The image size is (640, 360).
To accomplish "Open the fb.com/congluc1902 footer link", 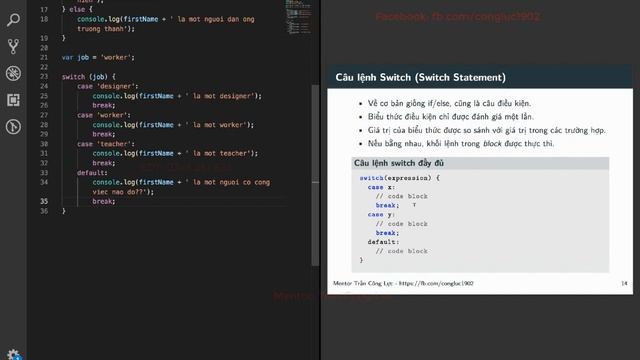I will pos(436,283).
